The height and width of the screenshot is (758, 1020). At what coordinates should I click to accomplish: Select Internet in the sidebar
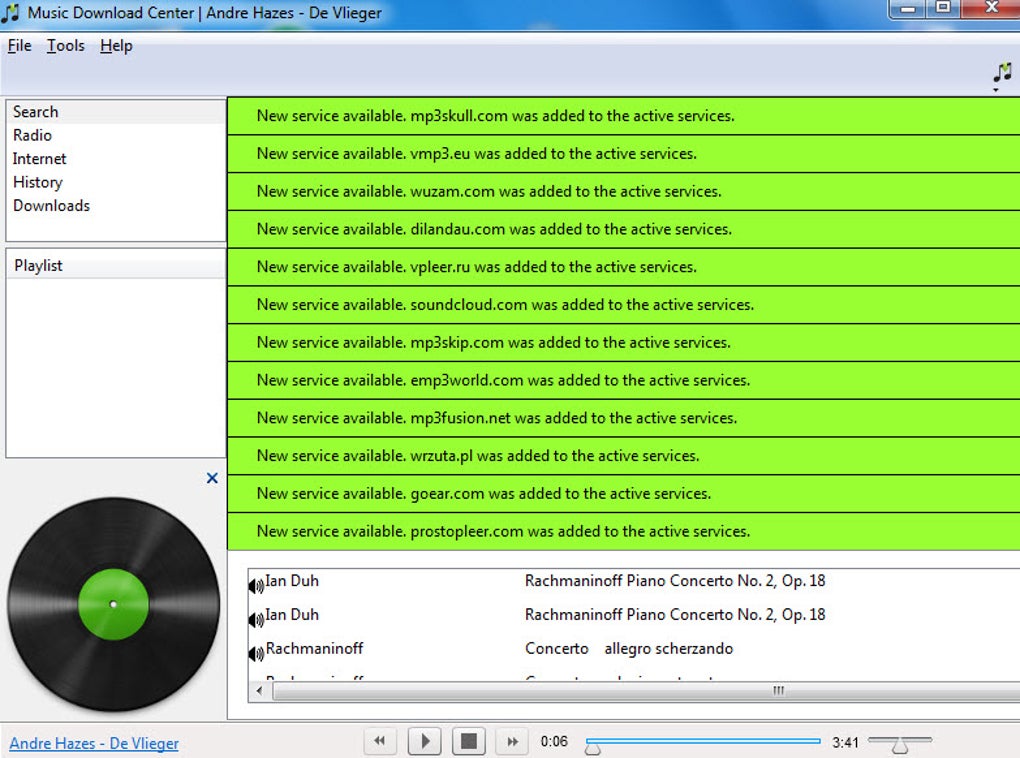click(x=116, y=159)
